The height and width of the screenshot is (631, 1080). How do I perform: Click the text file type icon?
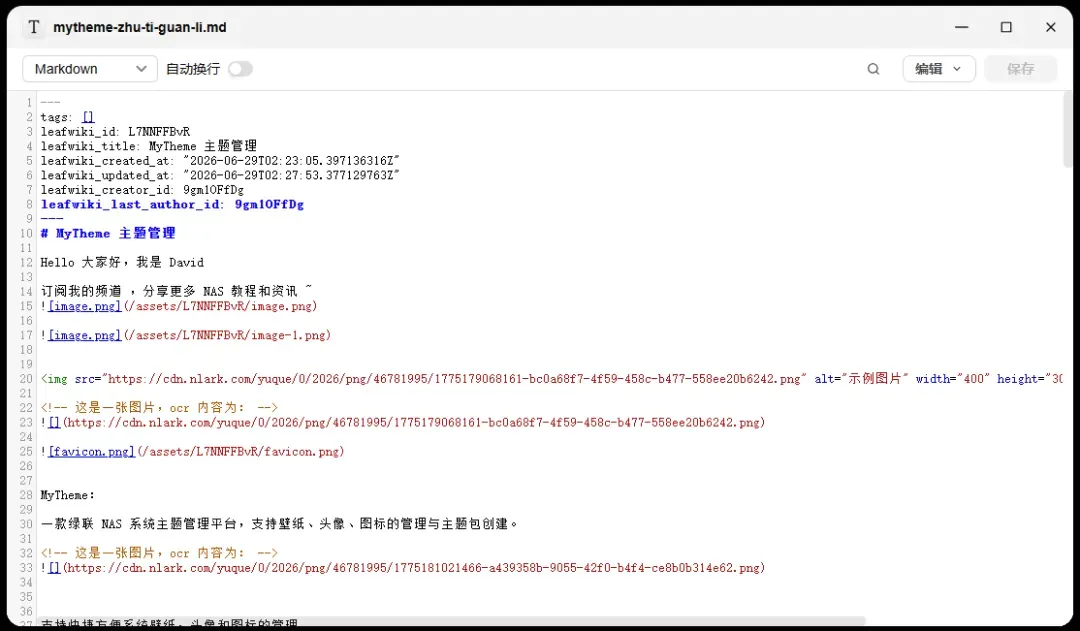coord(33,28)
